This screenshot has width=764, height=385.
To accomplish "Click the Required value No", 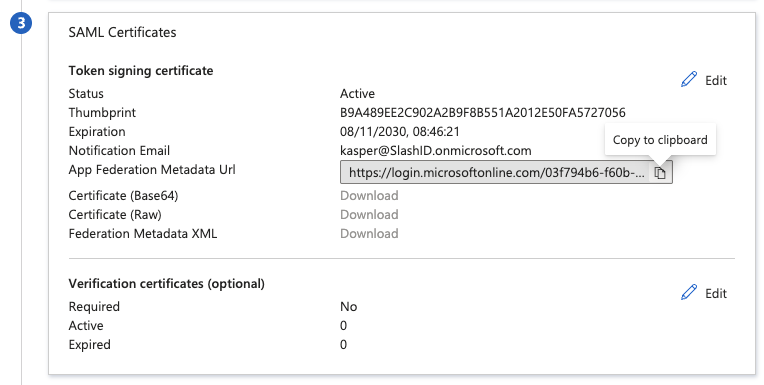I will (348, 307).
